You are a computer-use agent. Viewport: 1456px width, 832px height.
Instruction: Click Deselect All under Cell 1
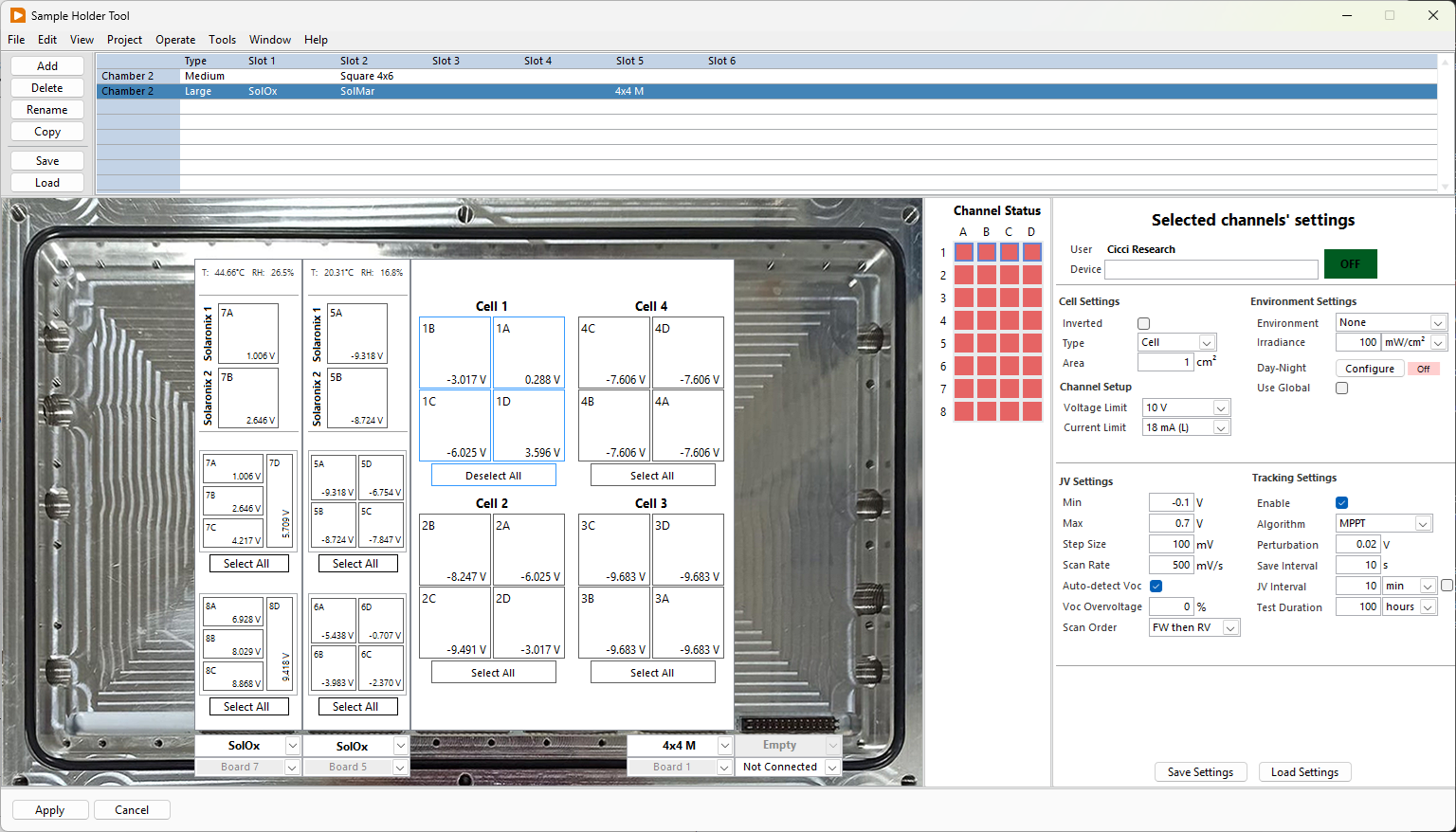coord(493,476)
